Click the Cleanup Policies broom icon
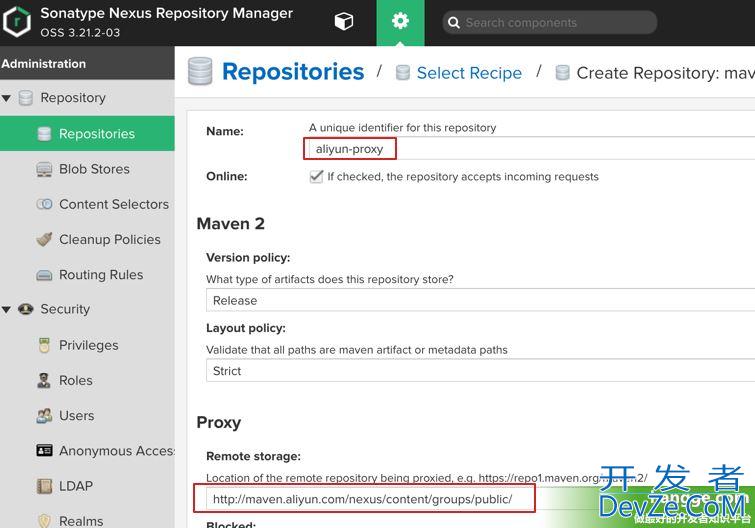 [x=44, y=239]
